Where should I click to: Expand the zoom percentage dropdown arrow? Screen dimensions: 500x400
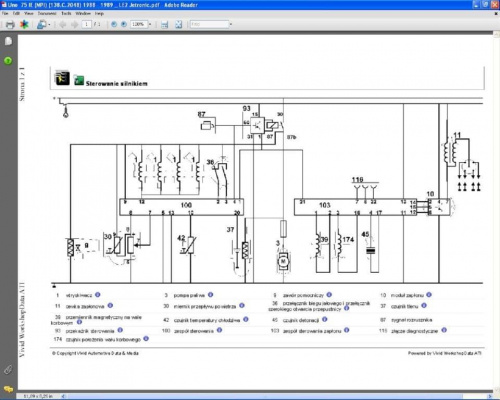coord(150,24)
